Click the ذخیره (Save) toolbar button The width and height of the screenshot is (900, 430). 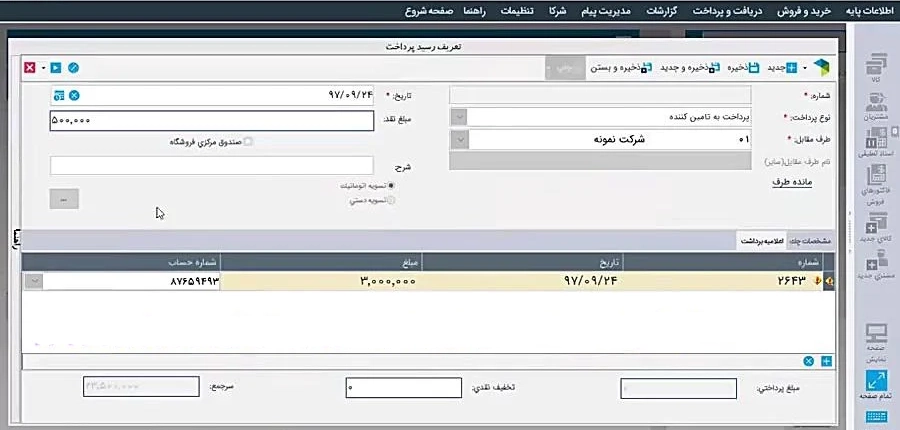(x=744, y=68)
